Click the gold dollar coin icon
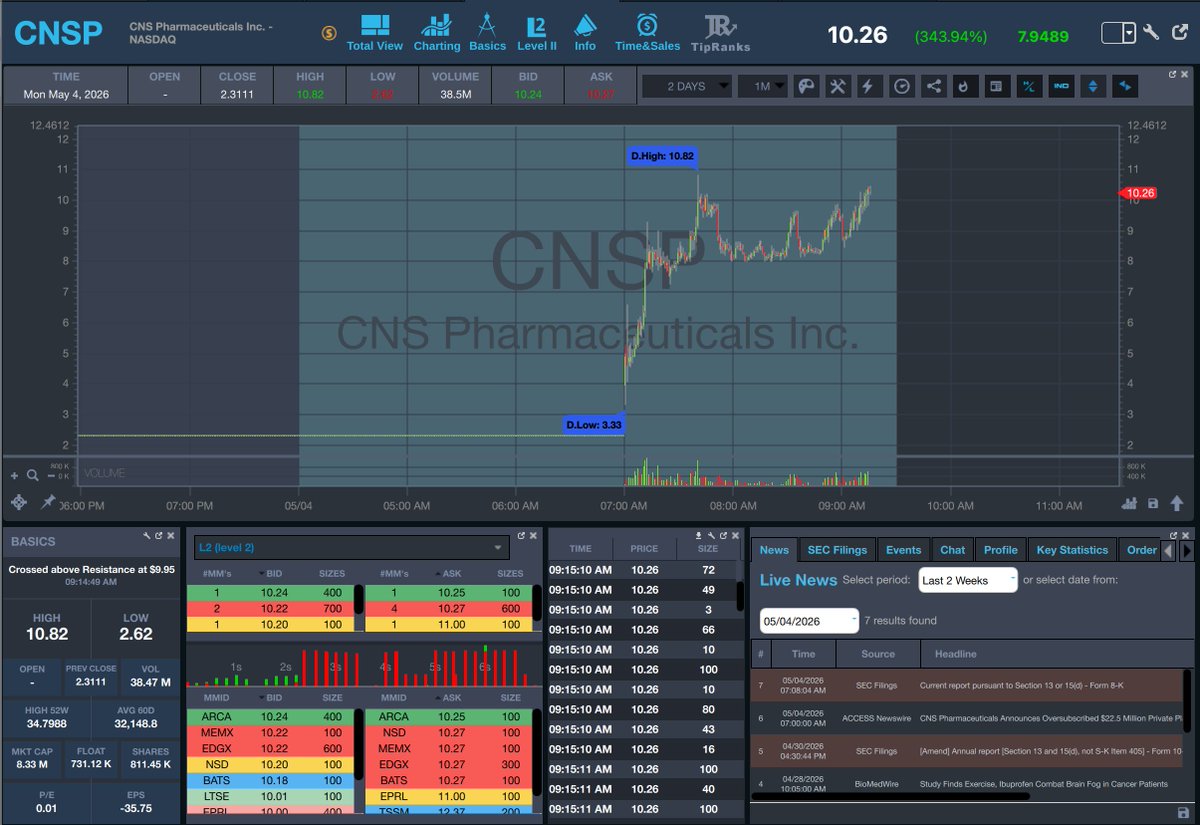1200x825 pixels. [x=329, y=33]
